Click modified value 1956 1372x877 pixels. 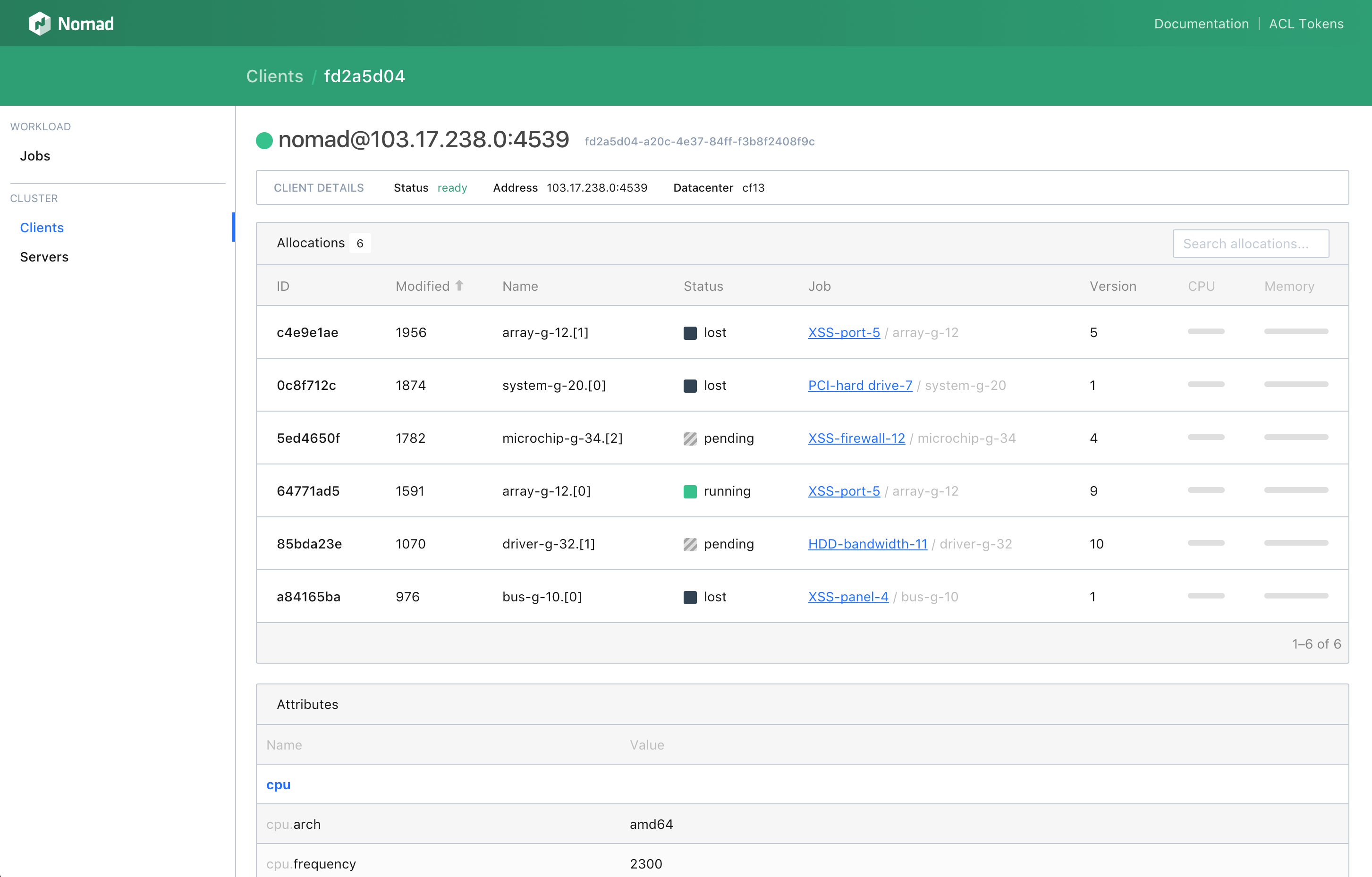coord(411,333)
